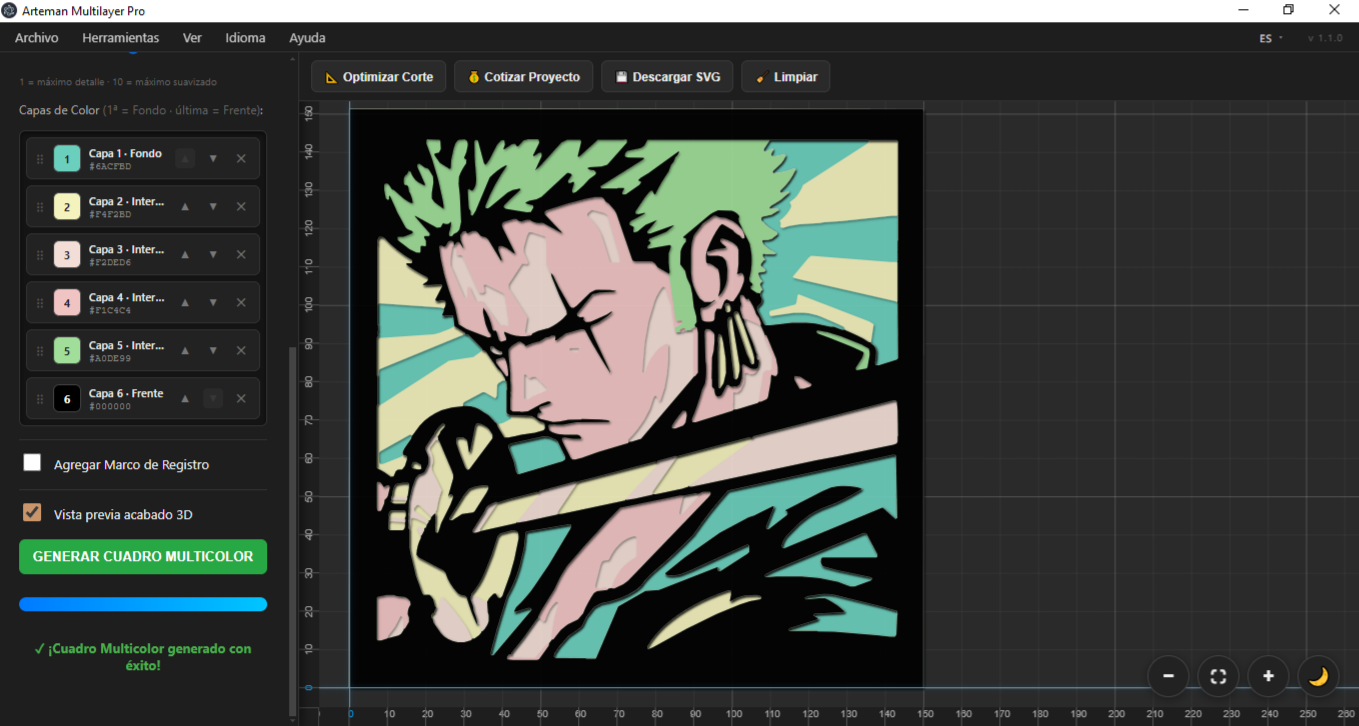Enable the Agregar Marco de Registro checkbox
The width and height of the screenshot is (1359, 726).
(33, 463)
